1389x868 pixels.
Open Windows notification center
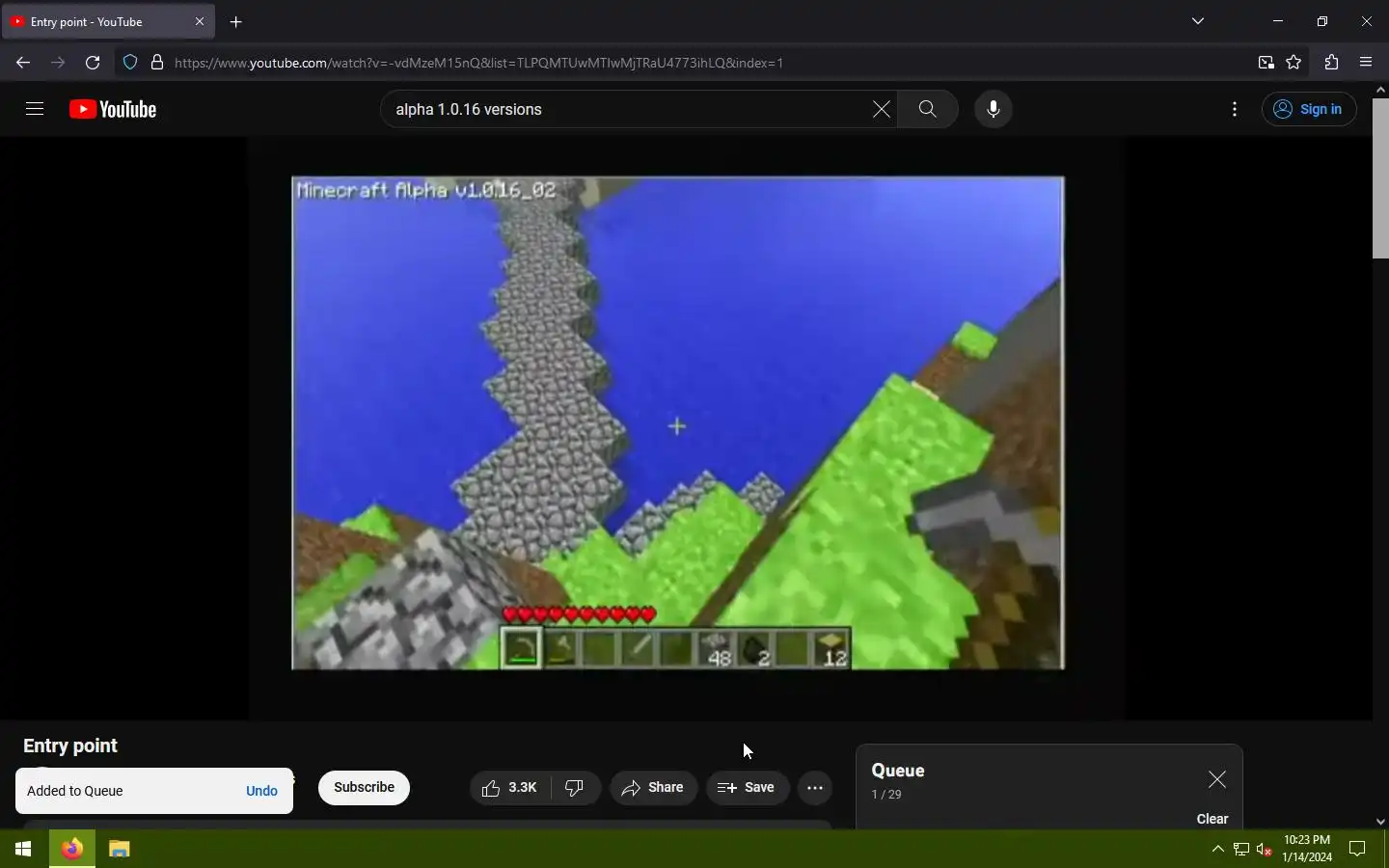click(x=1357, y=849)
